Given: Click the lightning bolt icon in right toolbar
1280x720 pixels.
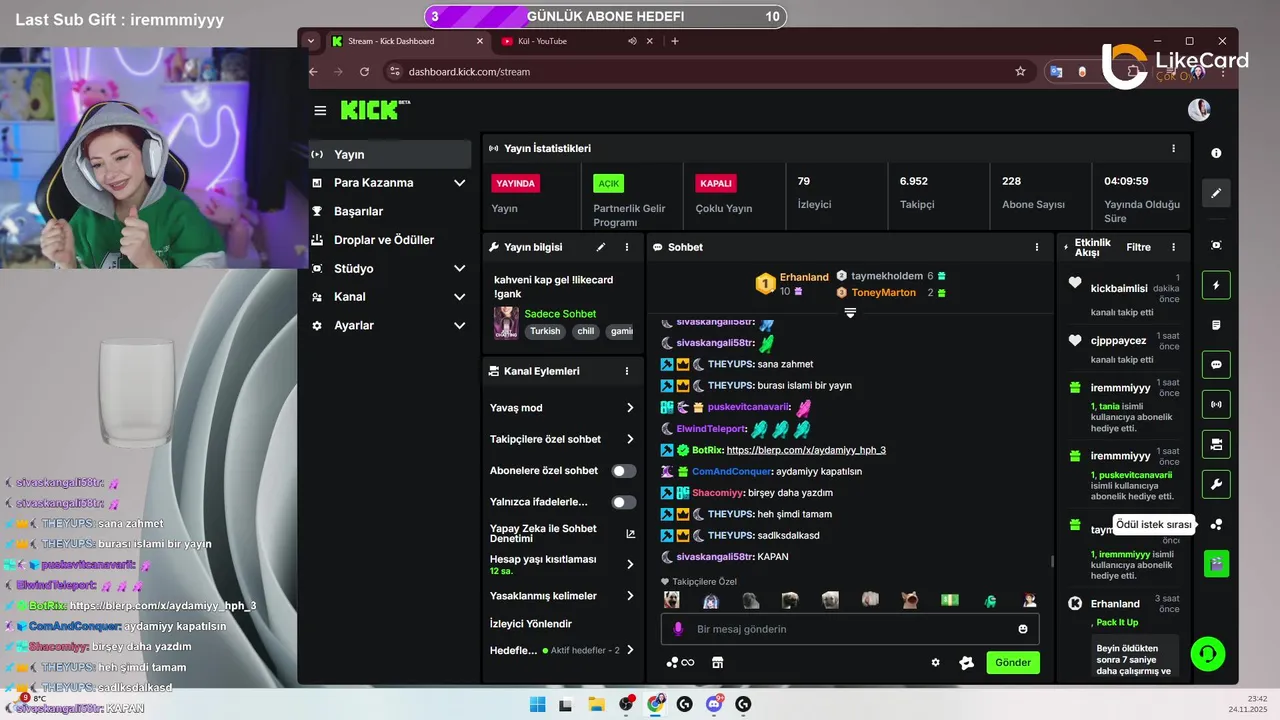Looking at the screenshot, I should point(1216,285).
